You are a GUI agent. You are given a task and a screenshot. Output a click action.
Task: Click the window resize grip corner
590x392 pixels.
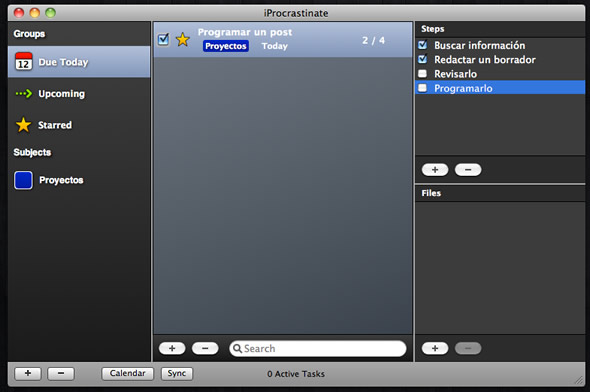click(579, 380)
